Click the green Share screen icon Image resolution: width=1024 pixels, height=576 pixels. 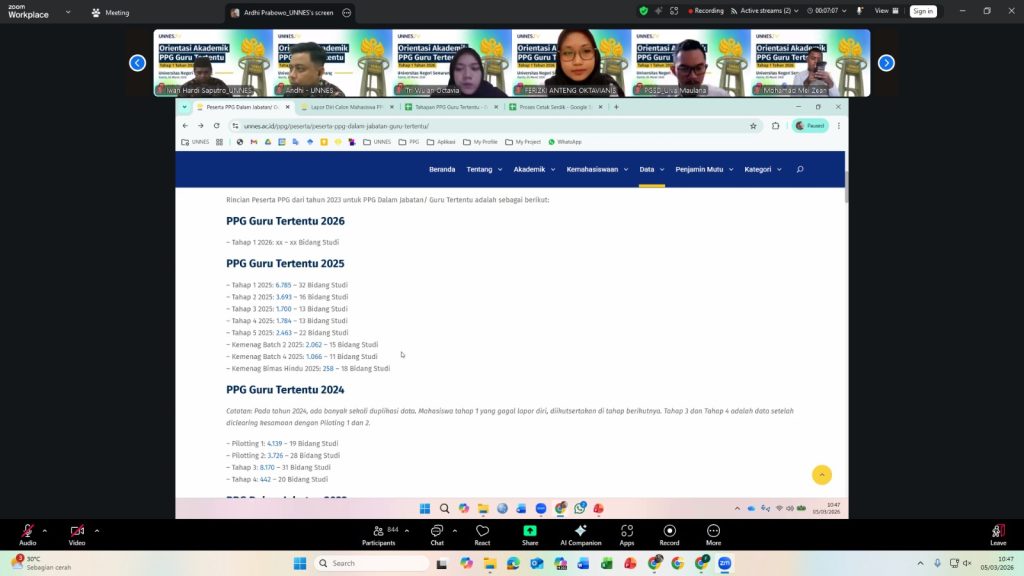point(530,531)
